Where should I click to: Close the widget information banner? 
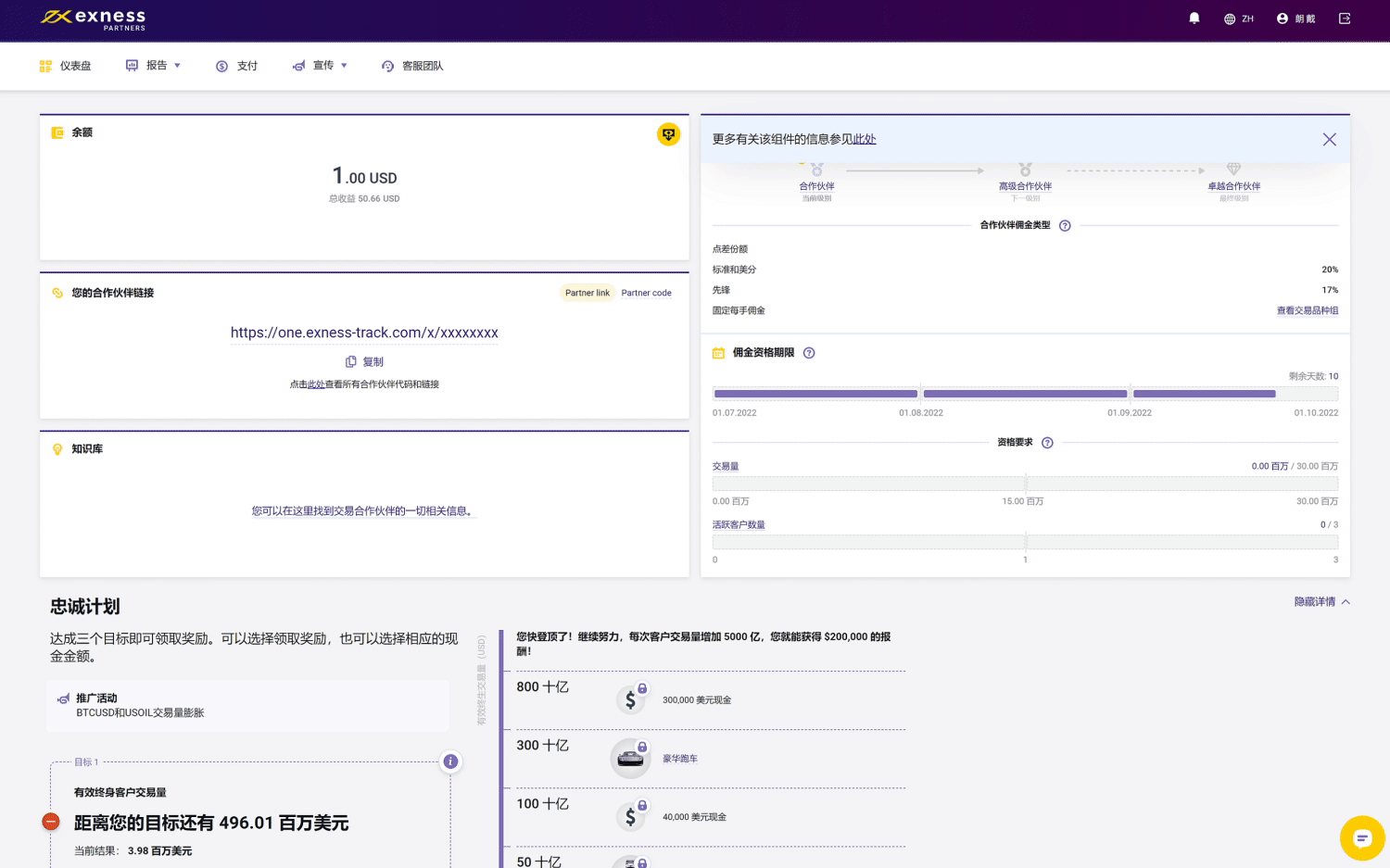coord(1329,139)
